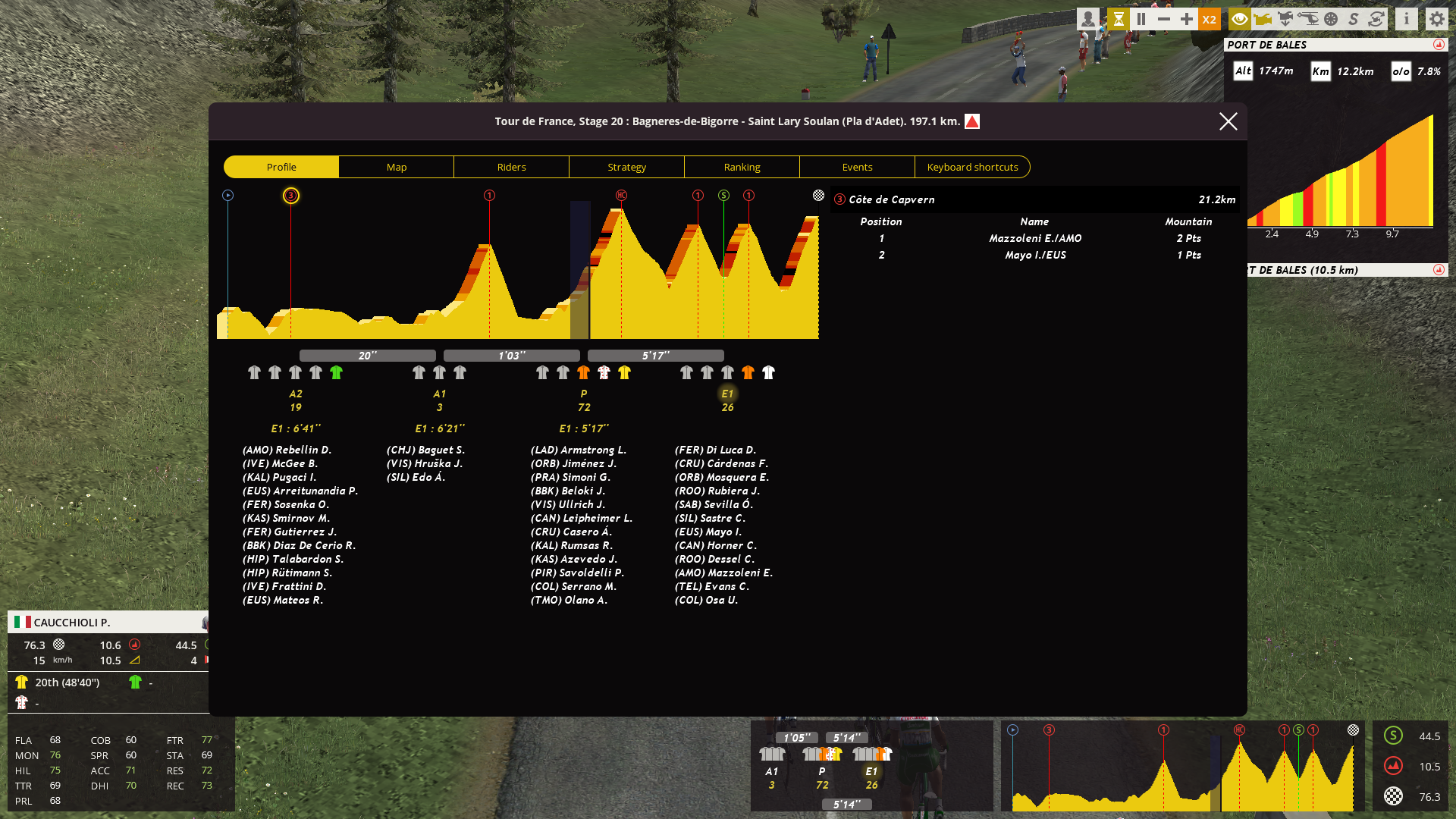Screen dimensions: 1456x819
Task: Open the Riders tab
Action: 512,167
